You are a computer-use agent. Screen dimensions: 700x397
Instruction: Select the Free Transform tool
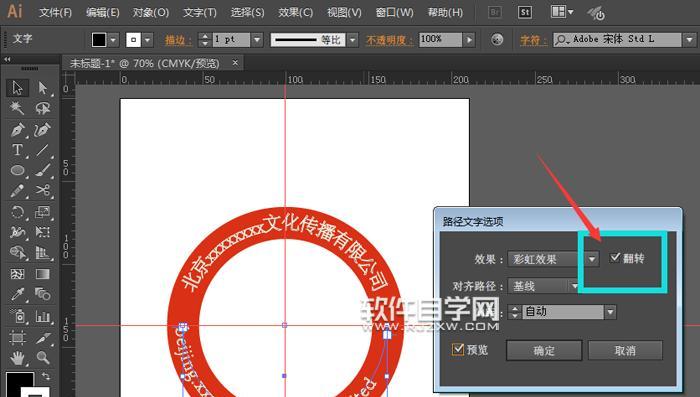point(42,232)
